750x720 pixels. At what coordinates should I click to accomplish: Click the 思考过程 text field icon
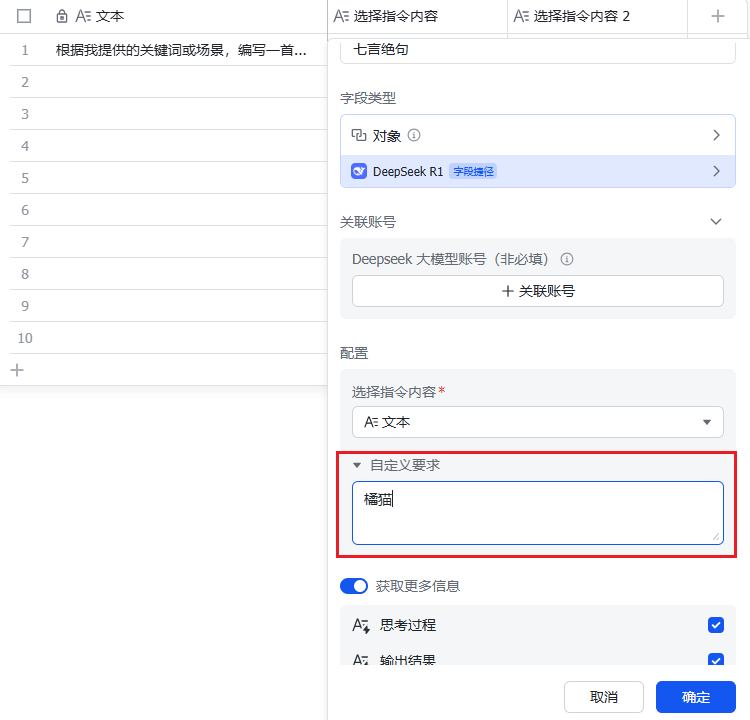click(x=361, y=625)
